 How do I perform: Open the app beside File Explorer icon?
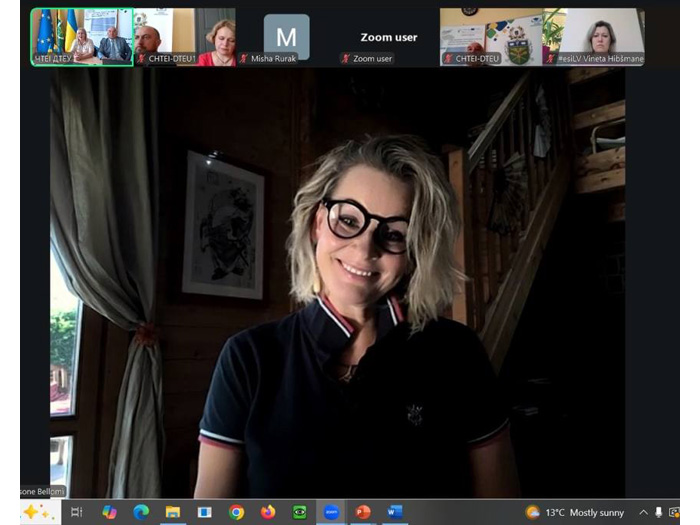204,512
